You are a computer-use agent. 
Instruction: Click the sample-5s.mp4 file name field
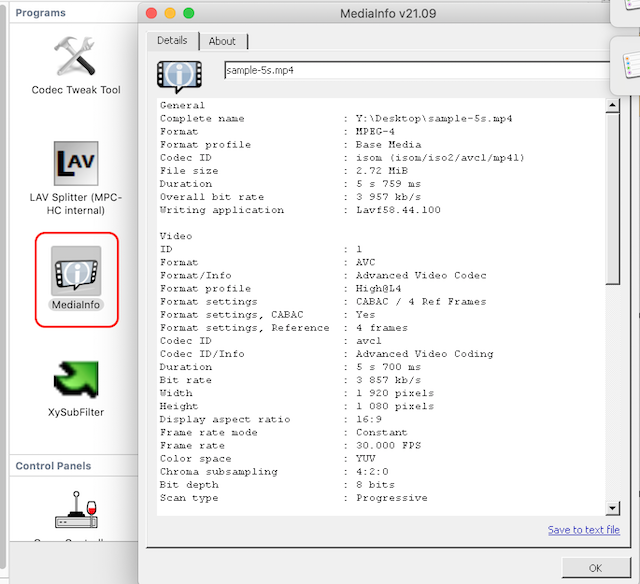point(416,70)
